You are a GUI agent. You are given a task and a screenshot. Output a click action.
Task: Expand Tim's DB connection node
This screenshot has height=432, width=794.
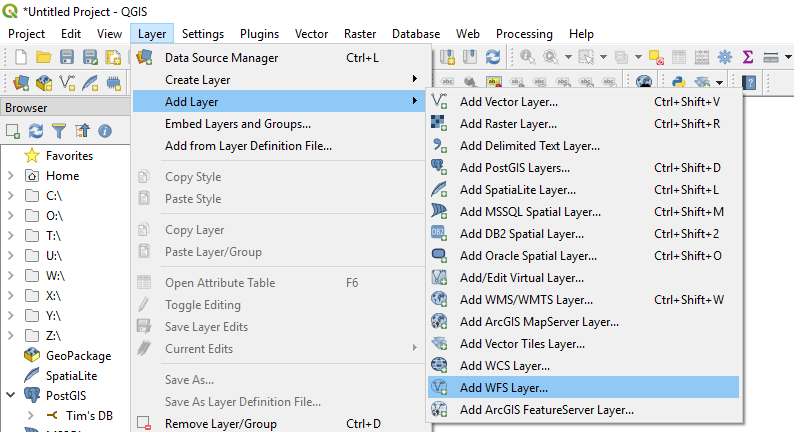[30, 415]
